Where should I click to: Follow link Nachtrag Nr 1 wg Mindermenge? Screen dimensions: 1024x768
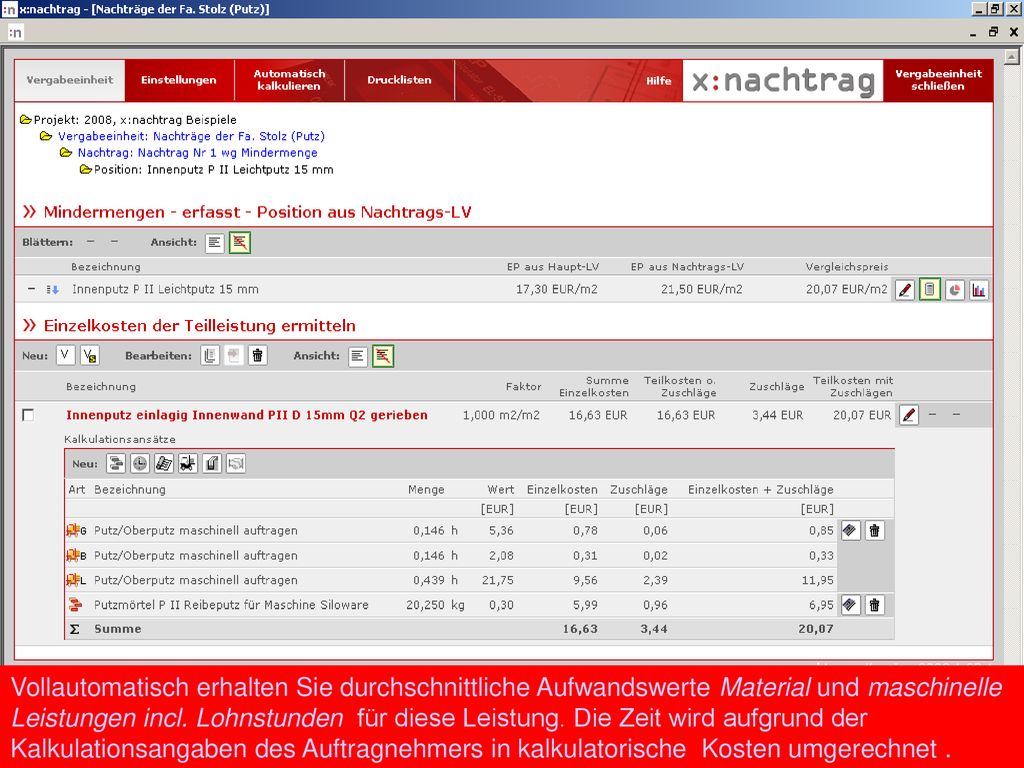point(198,153)
